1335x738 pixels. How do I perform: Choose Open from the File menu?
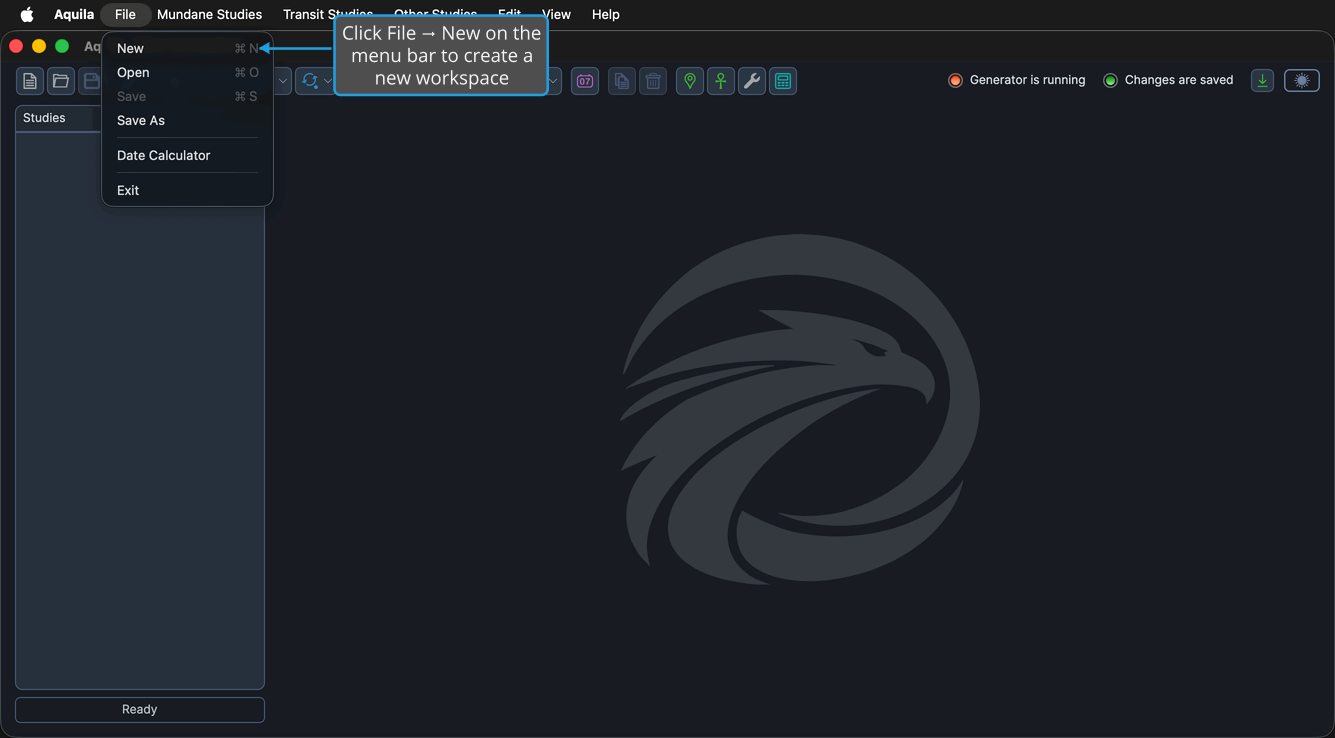tap(188, 72)
